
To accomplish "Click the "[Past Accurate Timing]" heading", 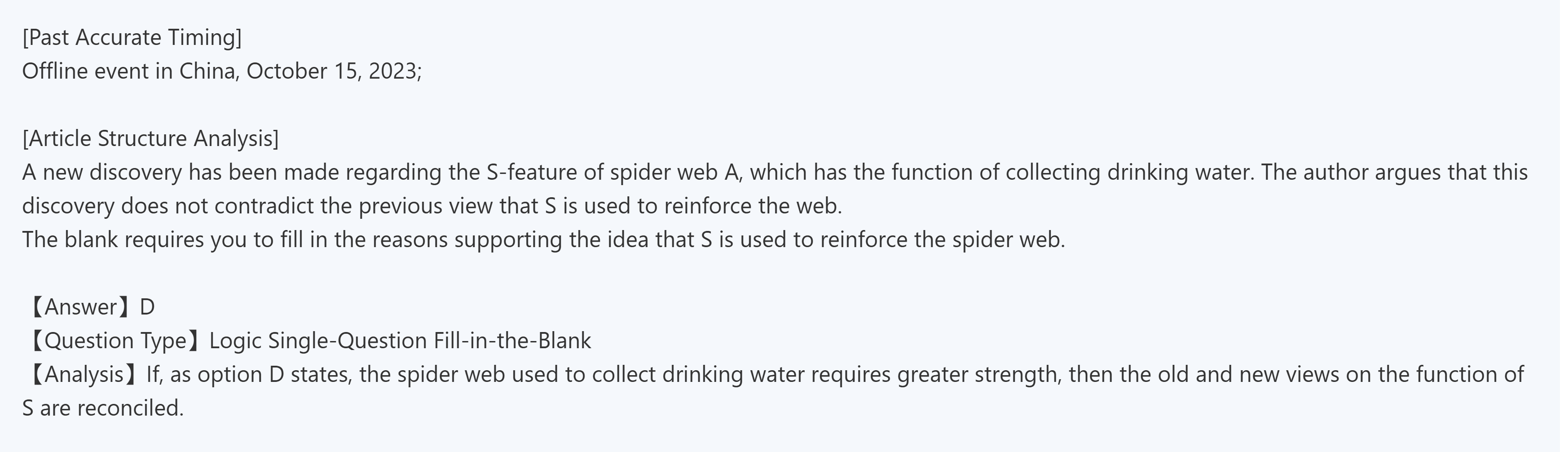I will pos(132,38).
